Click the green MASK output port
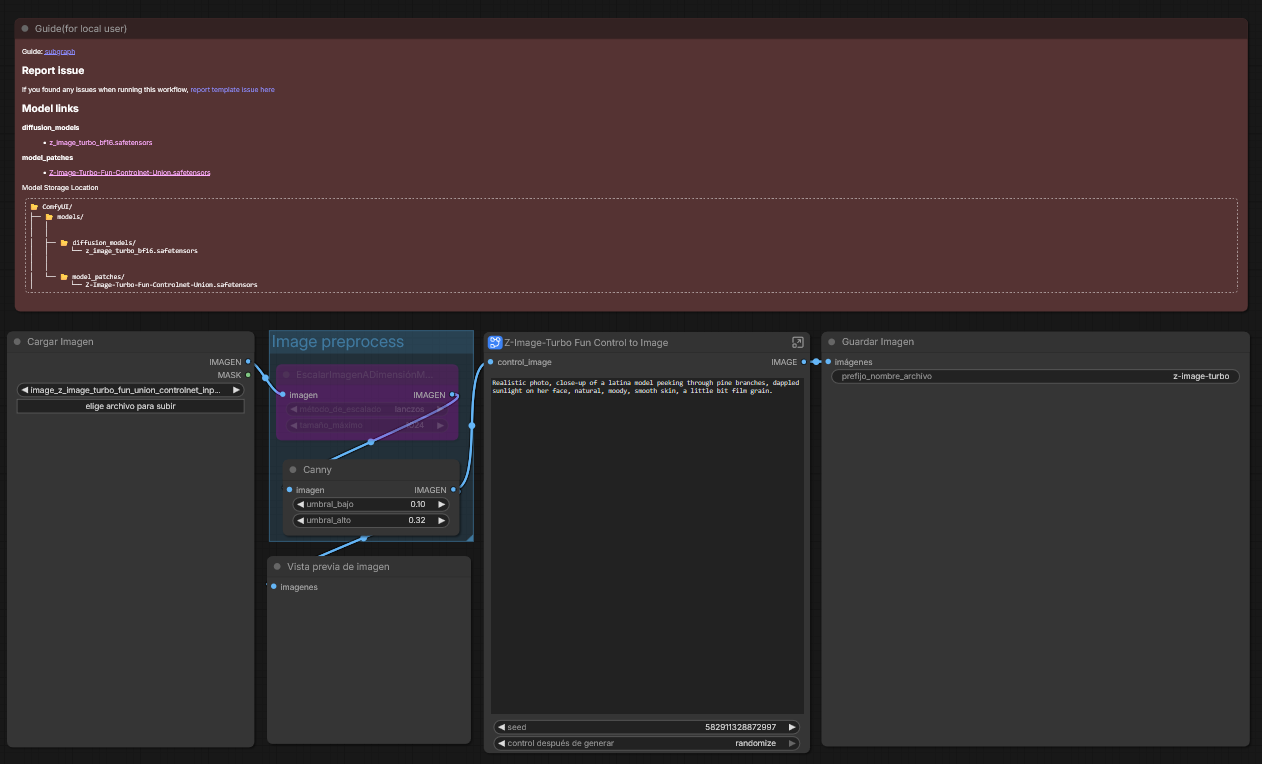The height and width of the screenshot is (764, 1262). (248, 375)
